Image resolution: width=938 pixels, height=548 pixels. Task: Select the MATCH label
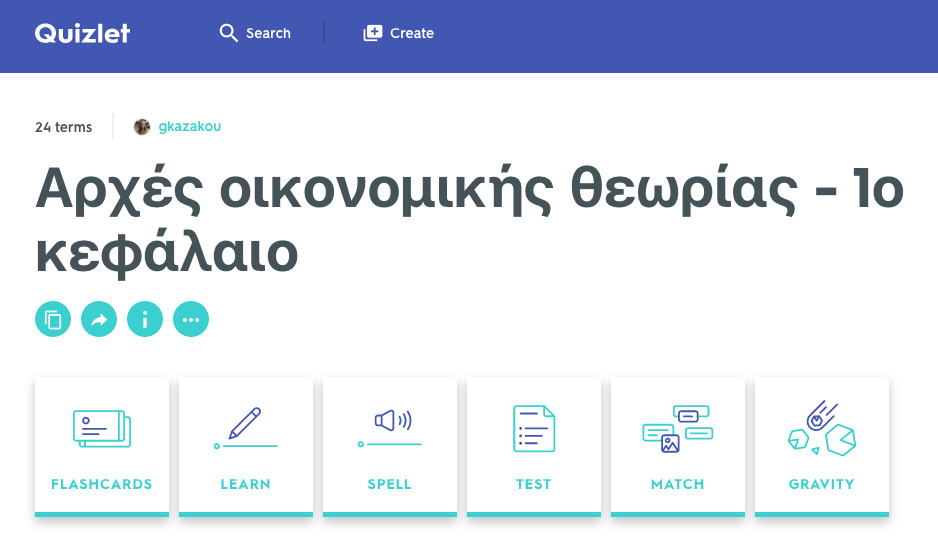point(678,484)
